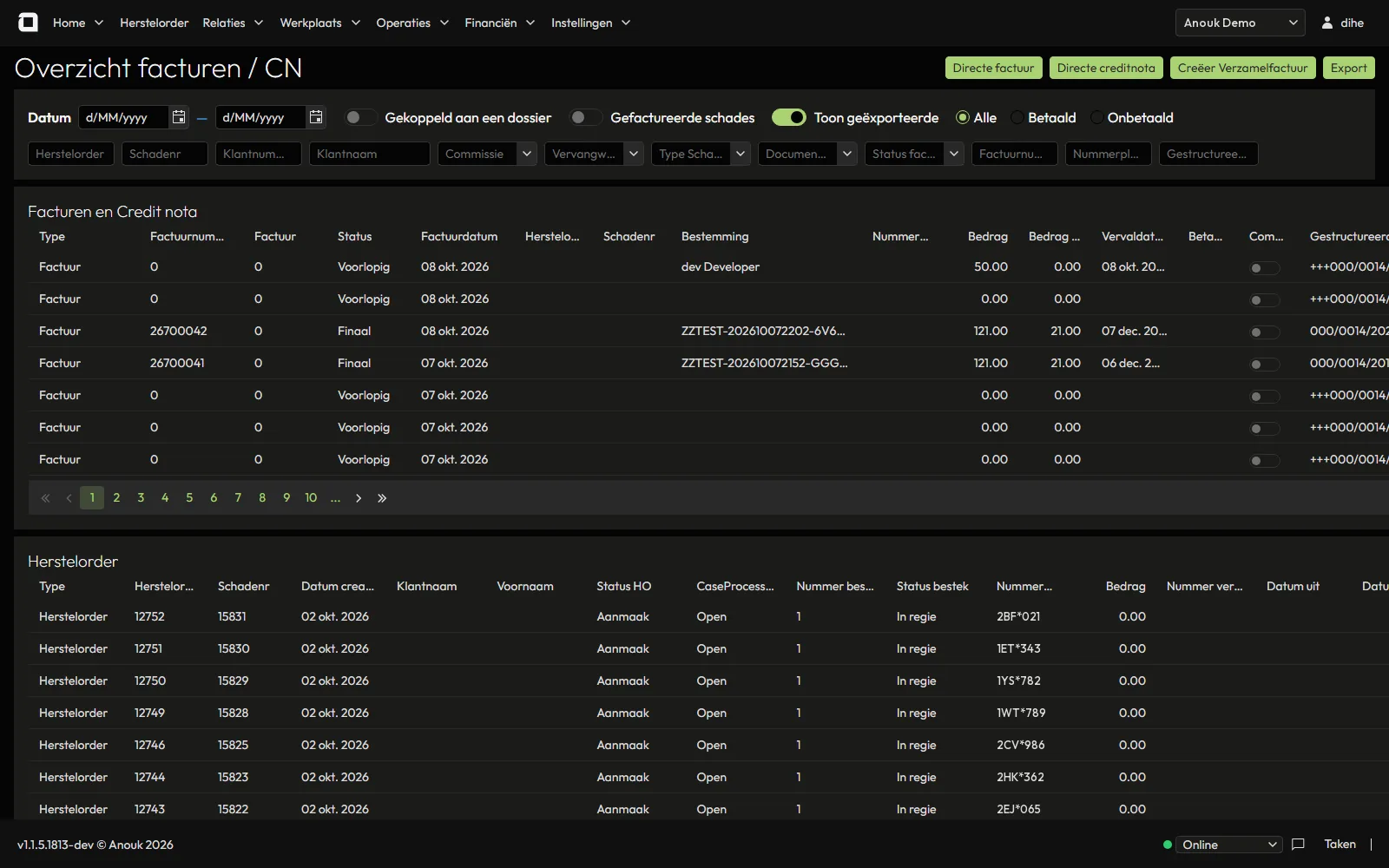Go to invoices page 2
The height and width of the screenshot is (868, 1389).
pyautogui.click(x=116, y=498)
